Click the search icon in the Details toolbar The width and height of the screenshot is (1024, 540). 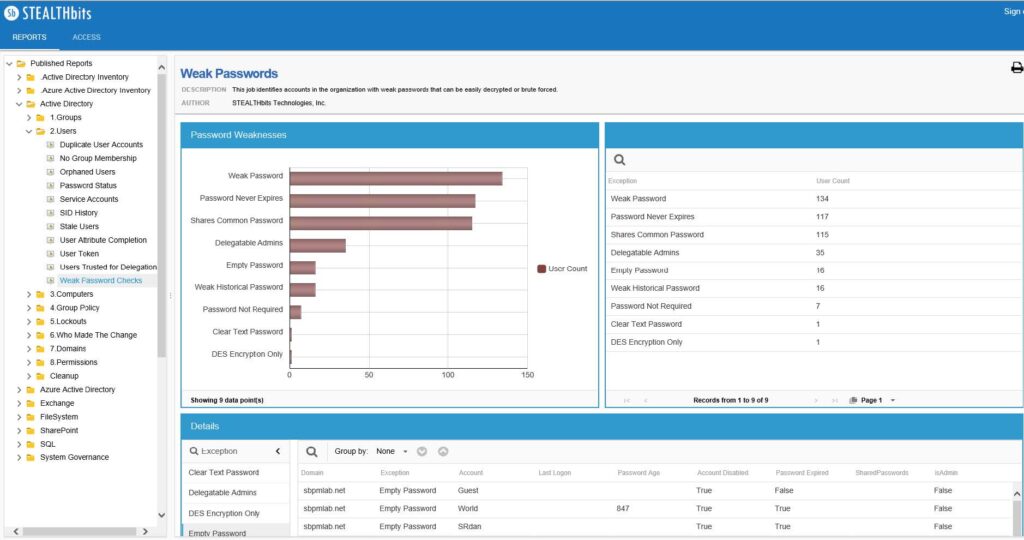(x=312, y=451)
